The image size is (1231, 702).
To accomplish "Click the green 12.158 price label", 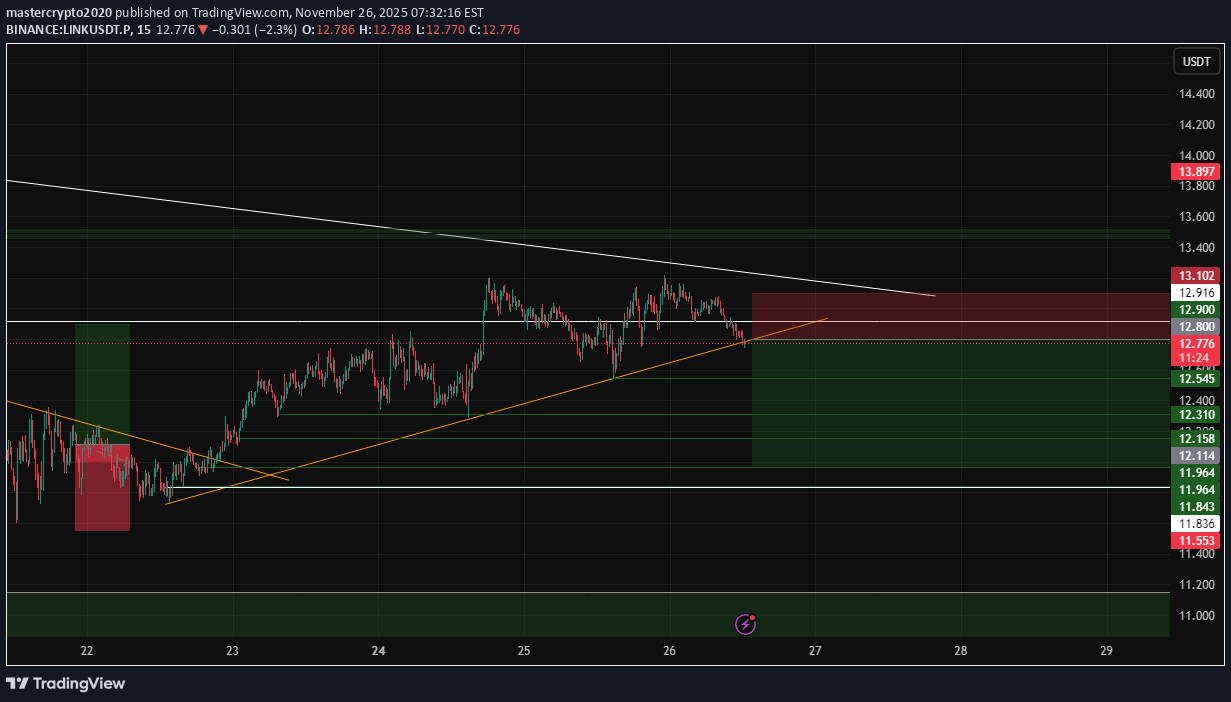I will pos(1196,439).
